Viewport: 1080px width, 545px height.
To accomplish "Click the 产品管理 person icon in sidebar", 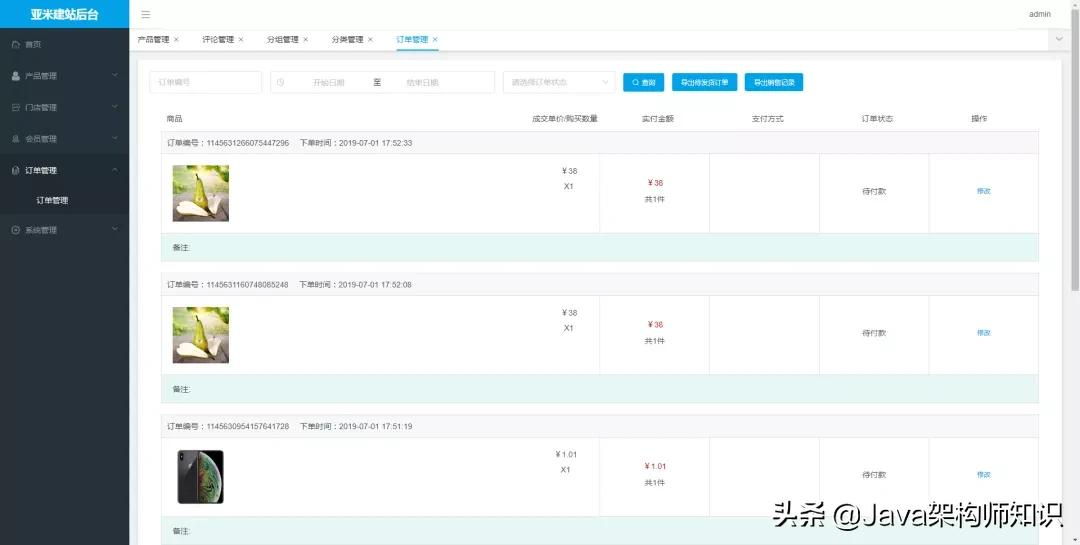I will click(x=16, y=76).
